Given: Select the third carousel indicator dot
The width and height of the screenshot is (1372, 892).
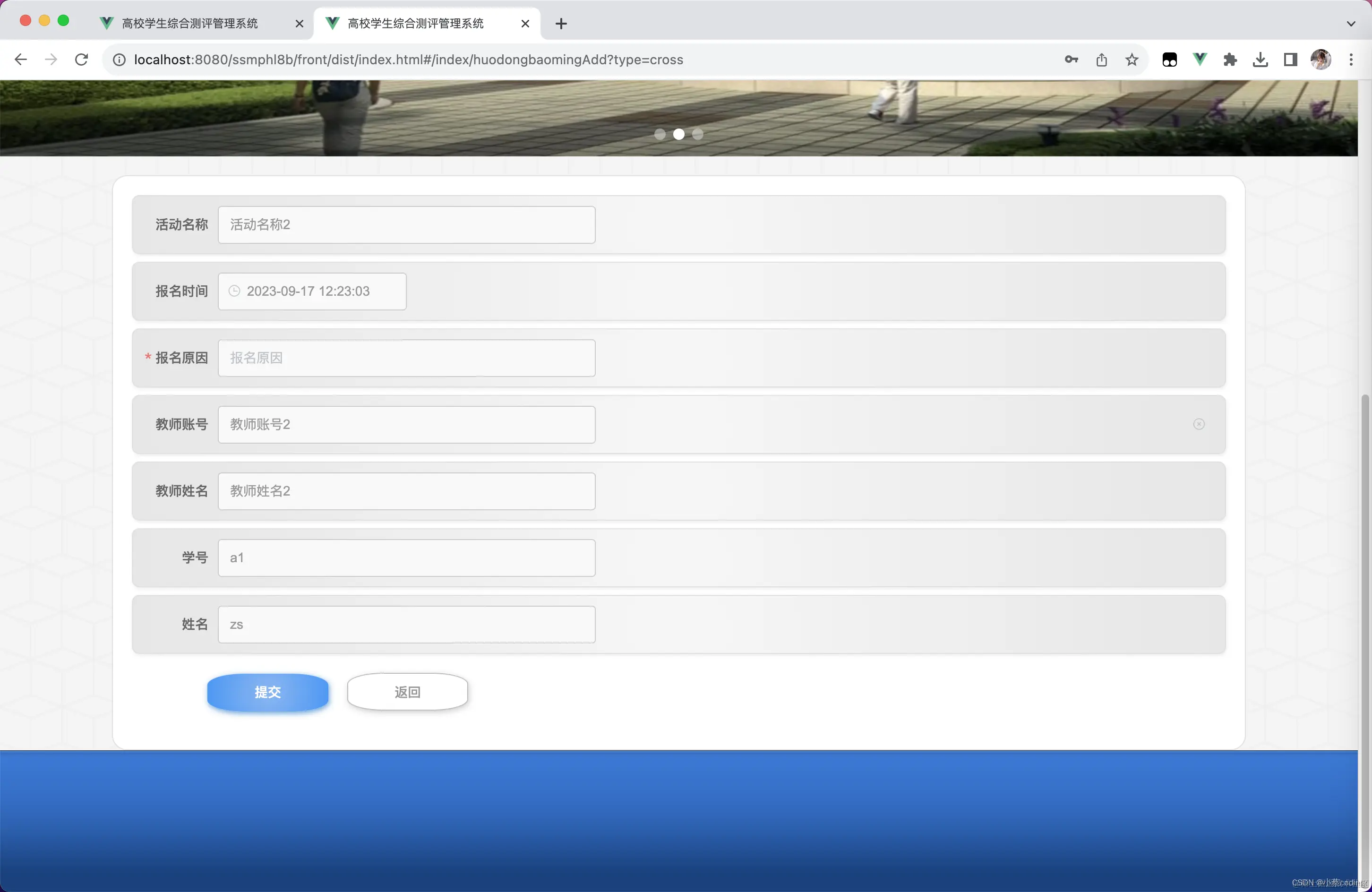Looking at the screenshot, I should point(697,134).
